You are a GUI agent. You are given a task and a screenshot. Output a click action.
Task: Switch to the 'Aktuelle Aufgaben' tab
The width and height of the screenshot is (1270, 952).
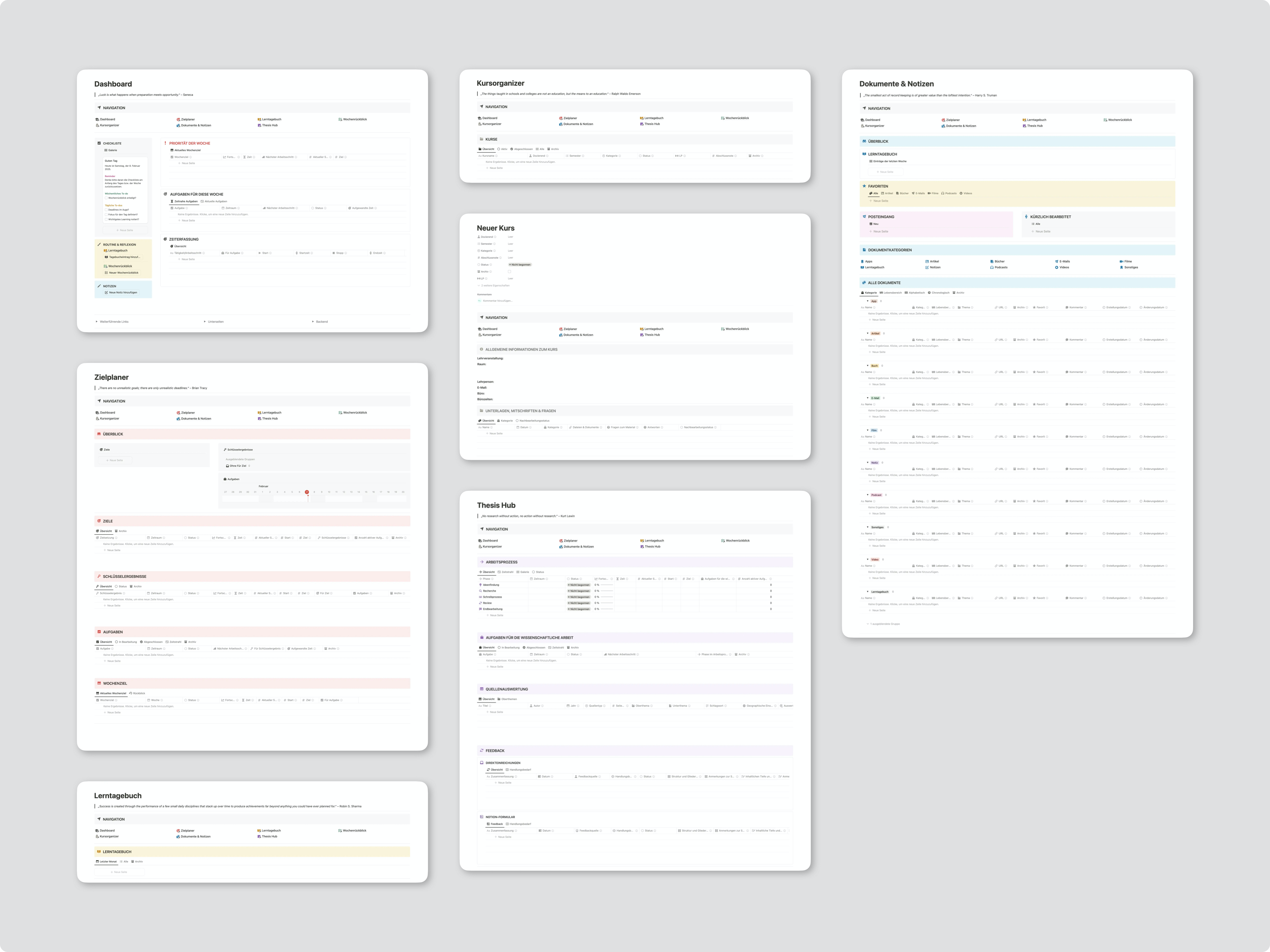[214, 201]
